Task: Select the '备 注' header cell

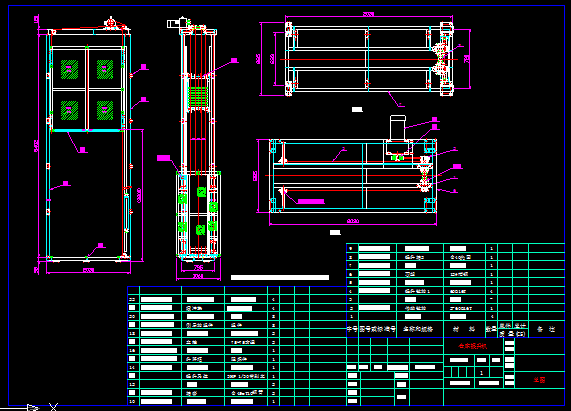Action: pos(546,329)
